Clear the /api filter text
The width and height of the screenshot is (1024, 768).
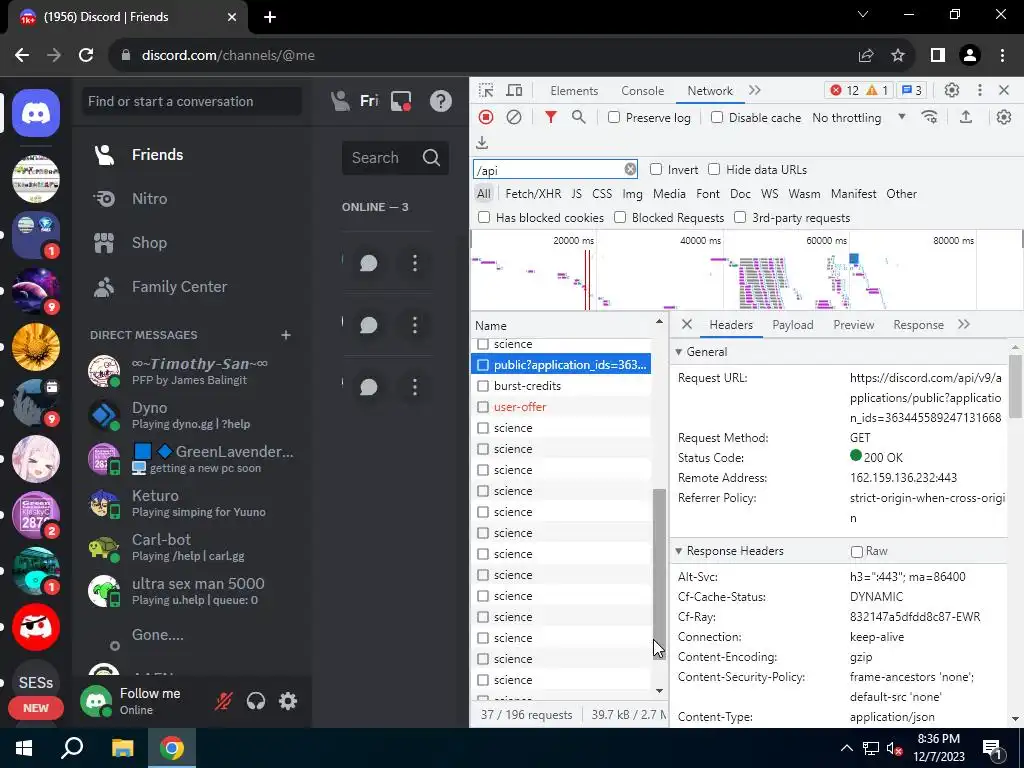tap(630, 169)
